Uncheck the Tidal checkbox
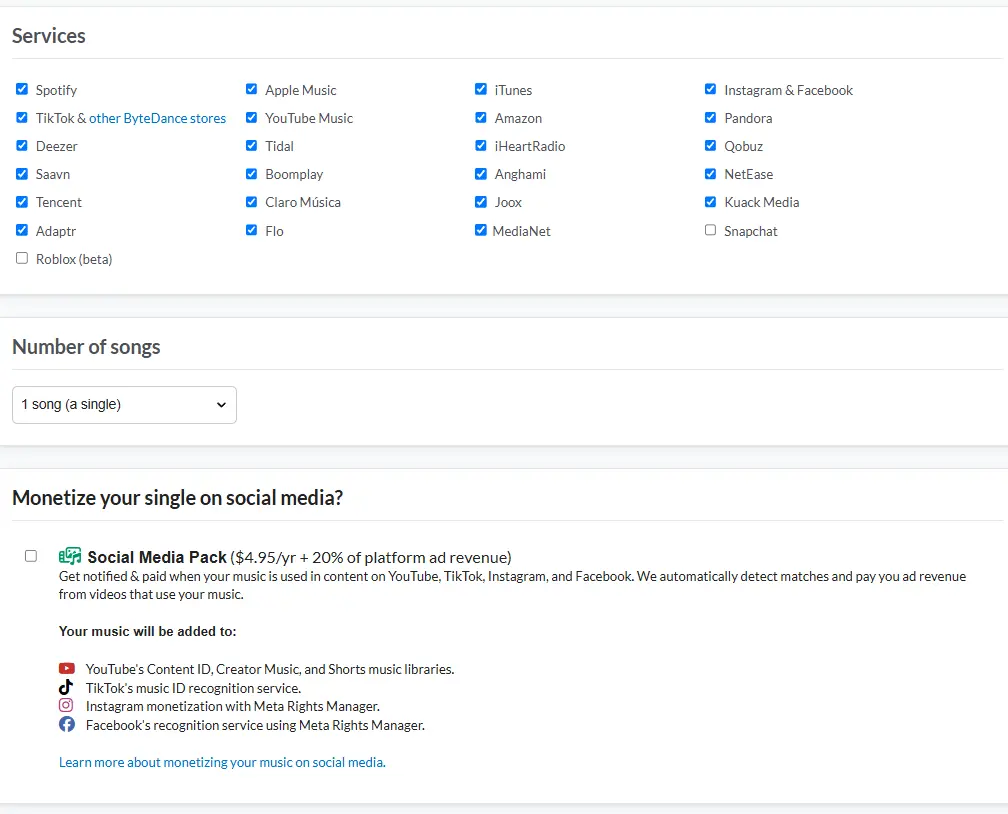Viewport: 1008px width, 814px height. (251, 145)
